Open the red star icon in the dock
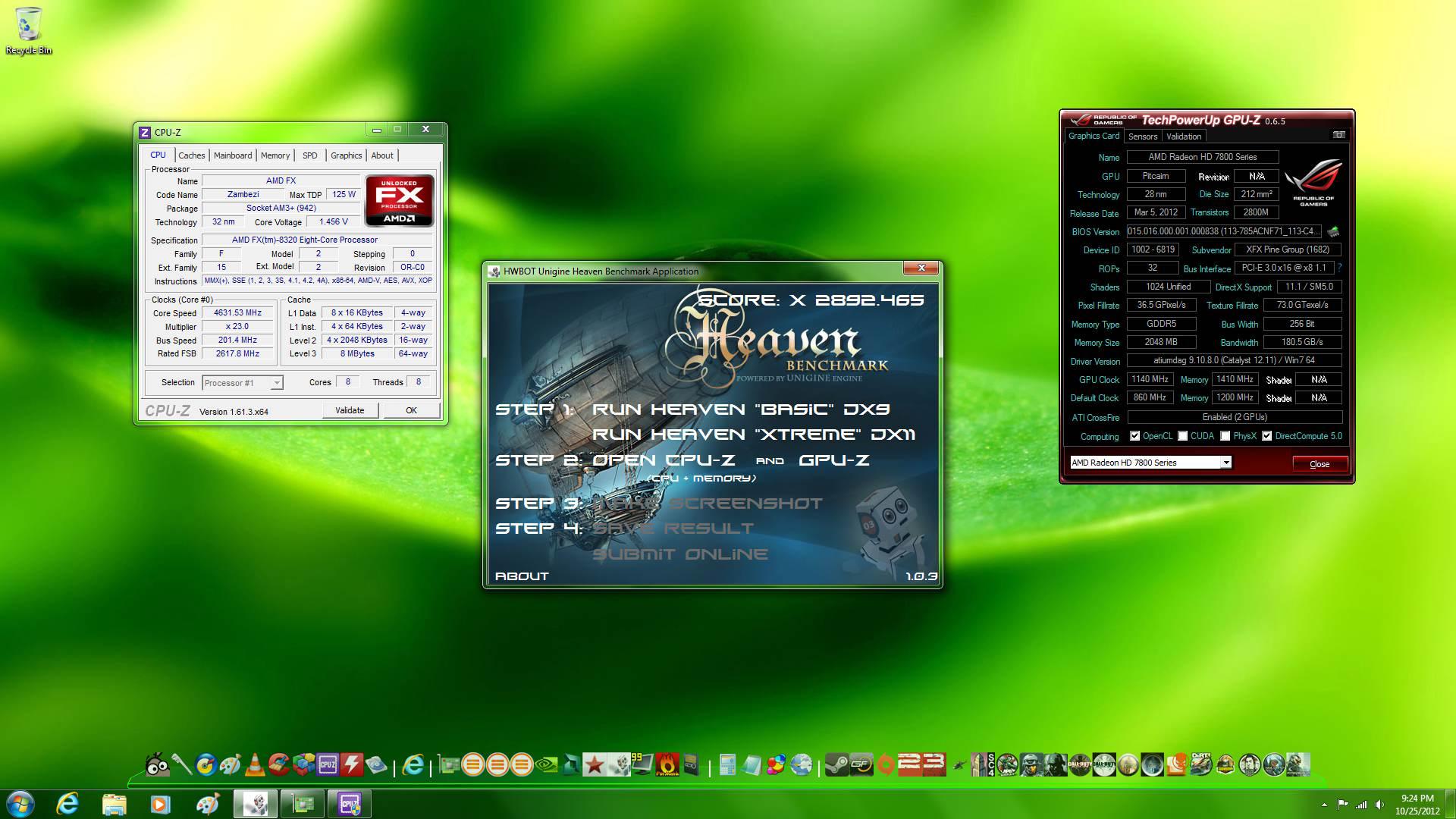The width and height of the screenshot is (1456, 819). pos(595,764)
